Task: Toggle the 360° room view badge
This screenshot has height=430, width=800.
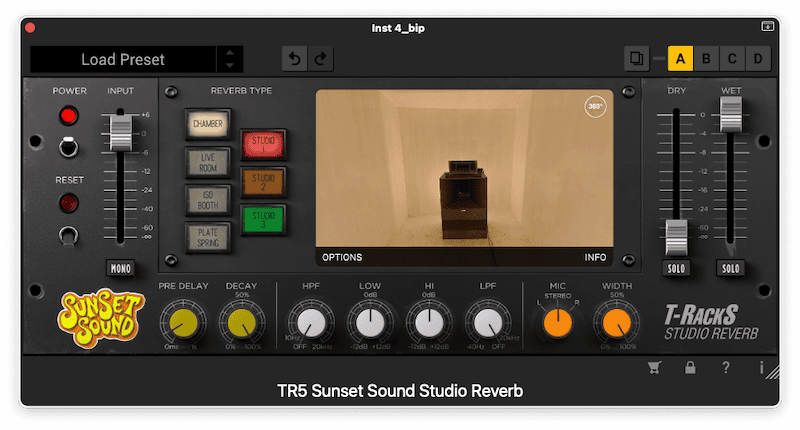Action: (595, 107)
